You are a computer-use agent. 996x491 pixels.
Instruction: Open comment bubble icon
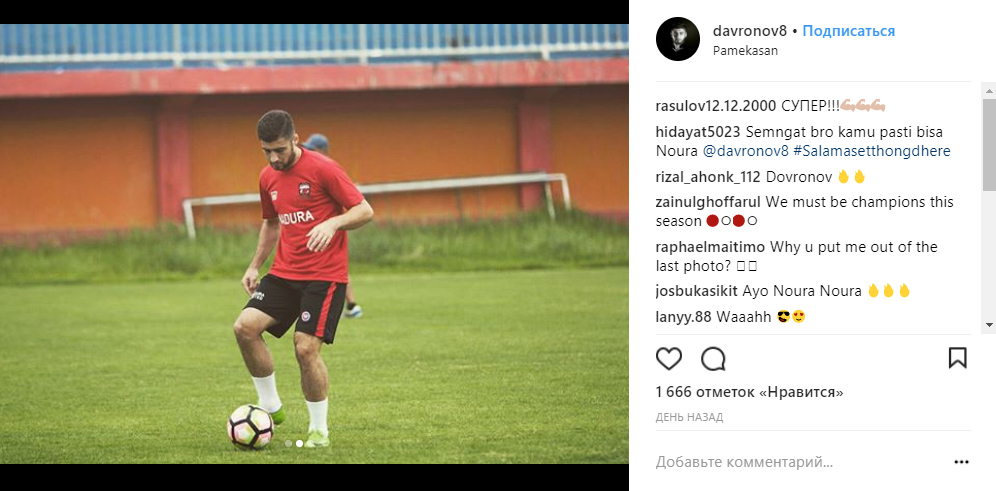tap(713, 359)
